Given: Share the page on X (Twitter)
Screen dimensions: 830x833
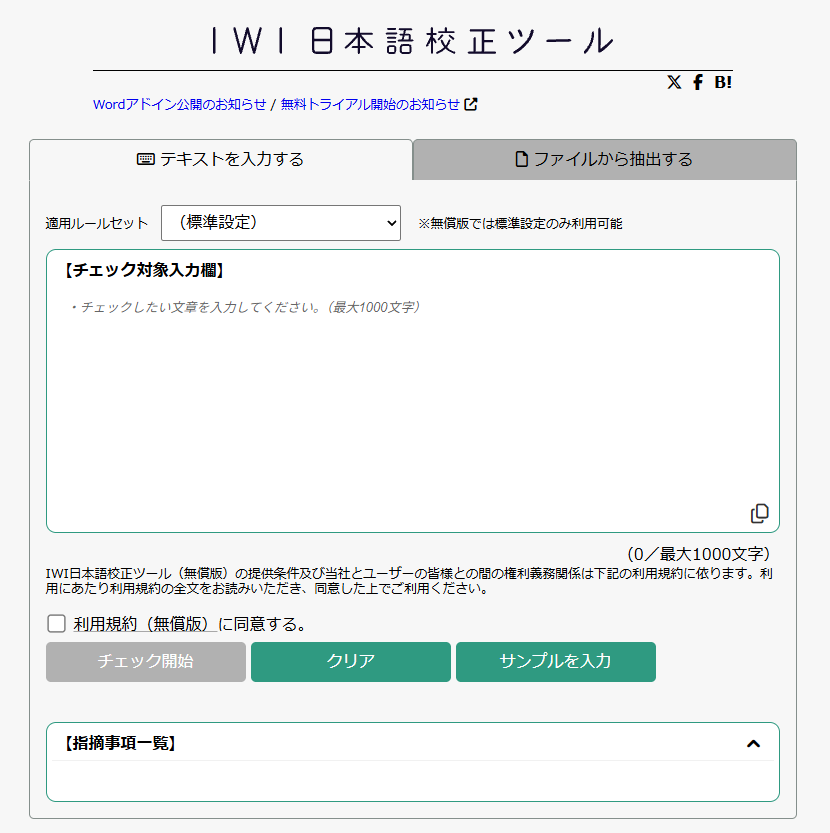Looking at the screenshot, I should coord(674,82).
